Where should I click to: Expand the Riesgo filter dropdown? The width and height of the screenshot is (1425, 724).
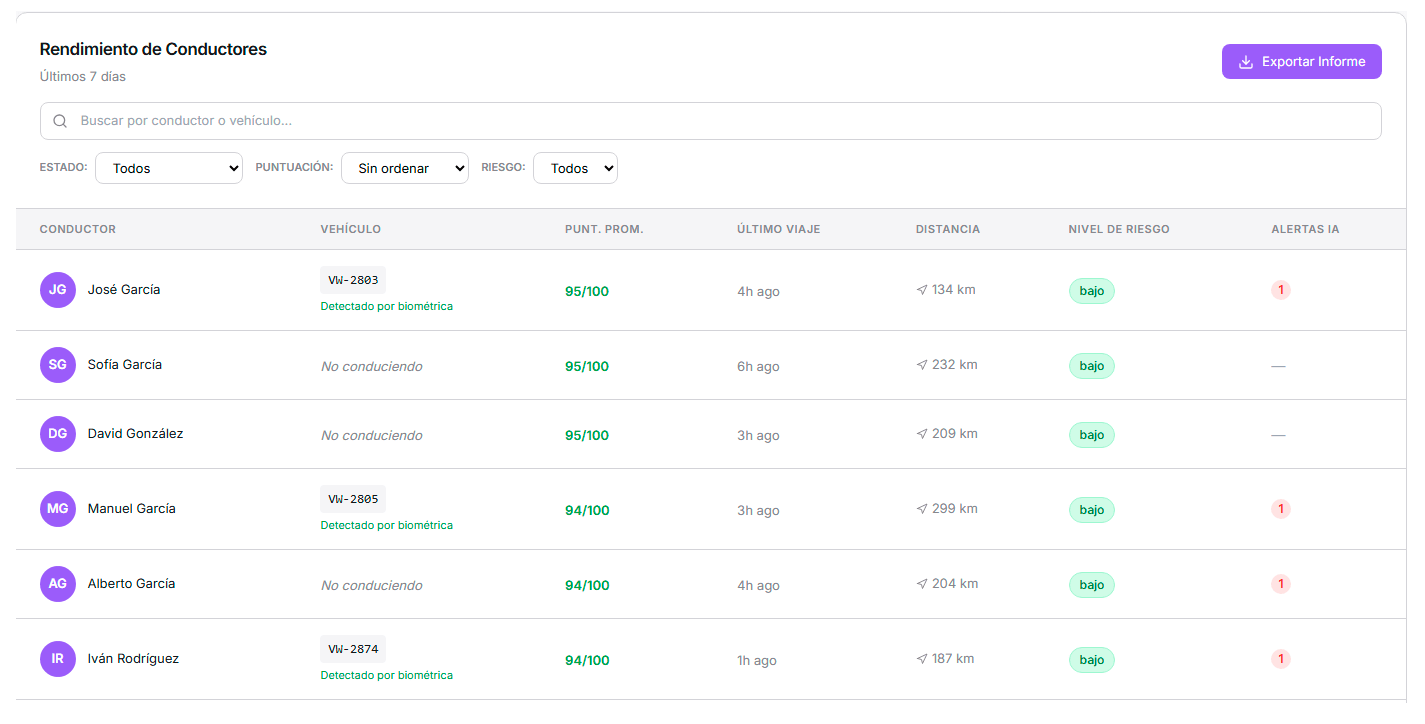click(575, 168)
